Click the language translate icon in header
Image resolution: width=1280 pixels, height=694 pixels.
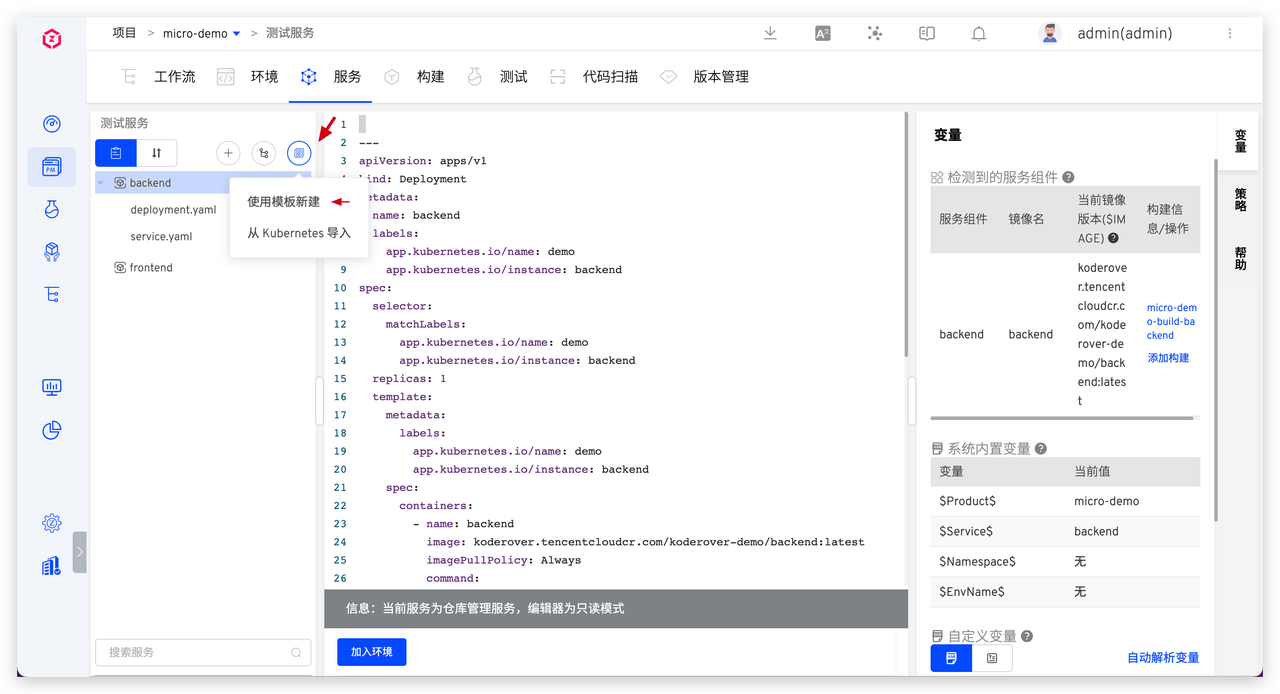[x=823, y=33]
